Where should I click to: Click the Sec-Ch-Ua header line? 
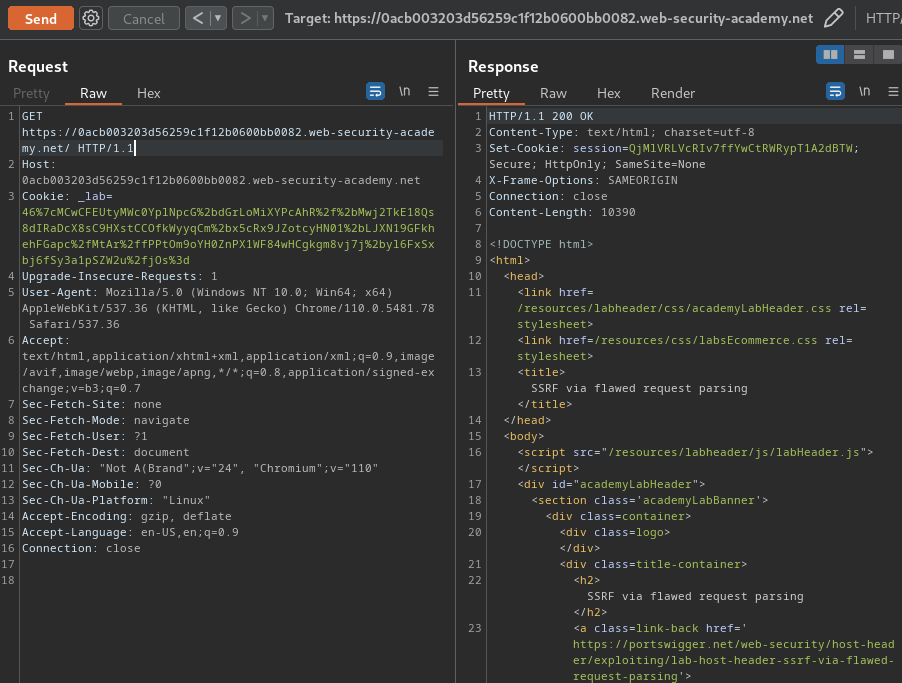[x=200, y=468]
